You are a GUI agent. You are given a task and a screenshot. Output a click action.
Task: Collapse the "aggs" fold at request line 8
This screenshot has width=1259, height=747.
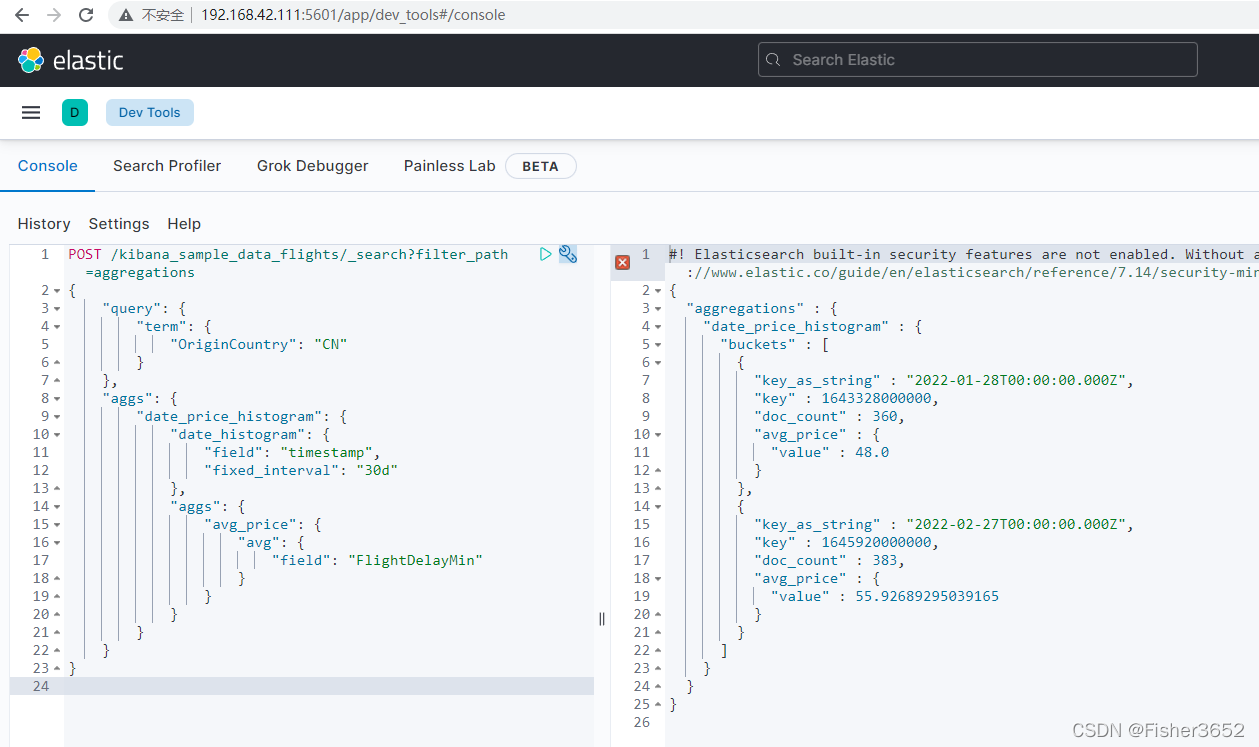coord(57,399)
